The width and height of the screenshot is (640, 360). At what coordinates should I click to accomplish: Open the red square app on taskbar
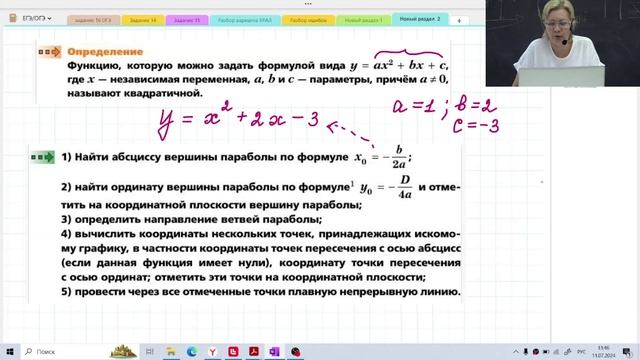(233, 351)
